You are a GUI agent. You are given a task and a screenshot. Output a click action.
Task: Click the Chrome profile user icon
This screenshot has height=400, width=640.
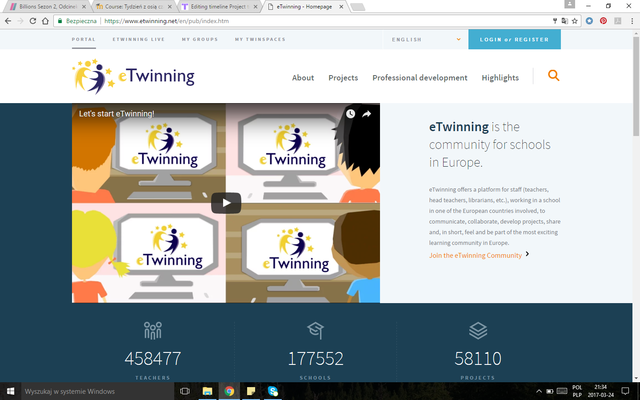coord(570,4)
